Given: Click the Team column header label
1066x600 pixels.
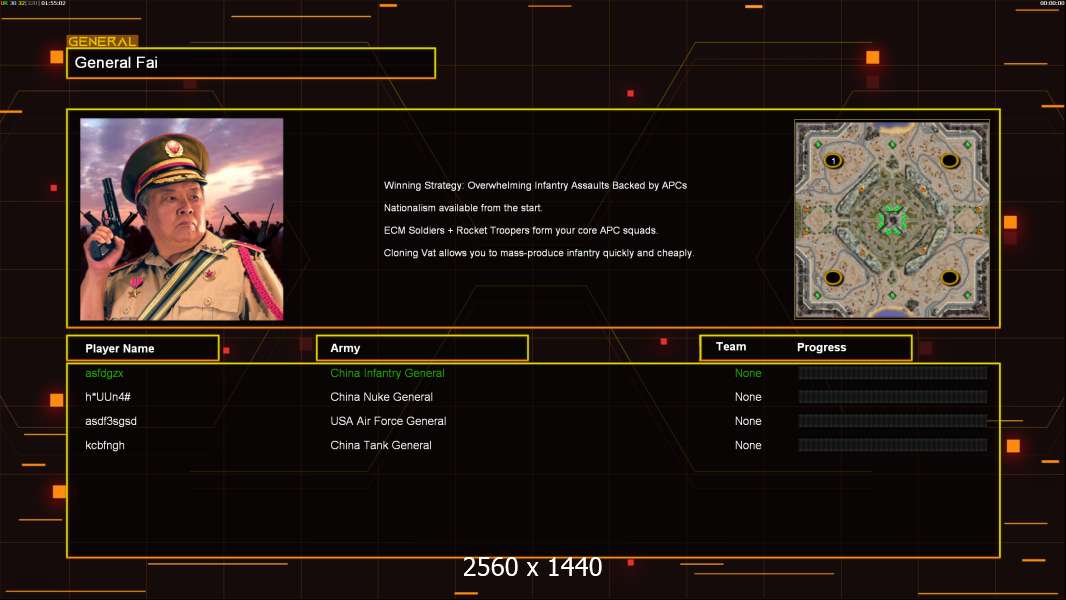Looking at the screenshot, I should tap(731, 347).
